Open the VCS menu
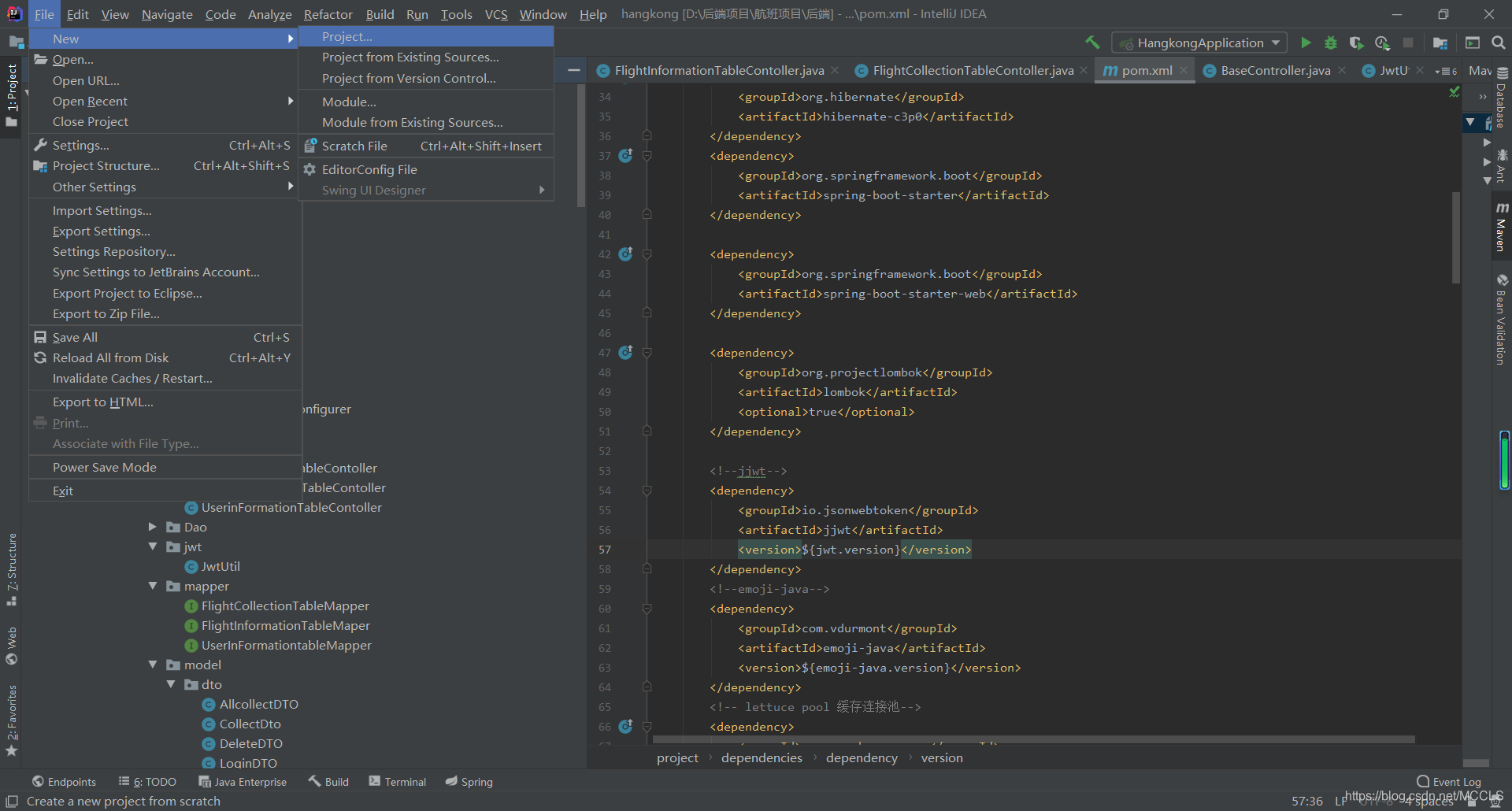Screen dimensions: 1512x811 (496, 14)
